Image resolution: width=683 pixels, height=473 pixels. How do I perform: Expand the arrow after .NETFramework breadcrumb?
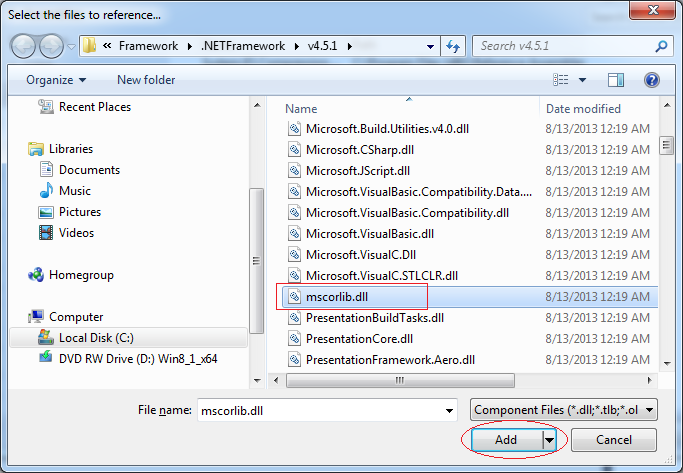(x=297, y=46)
